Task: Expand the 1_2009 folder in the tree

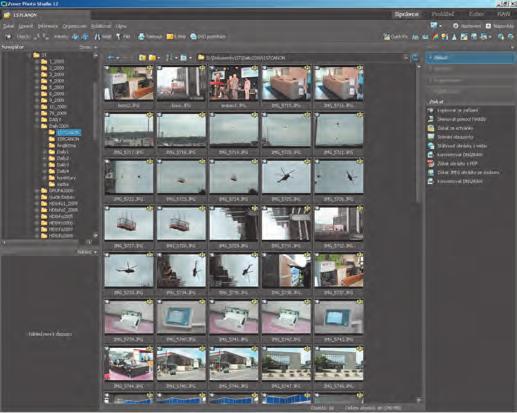Action: pyautogui.click(x=37, y=62)
